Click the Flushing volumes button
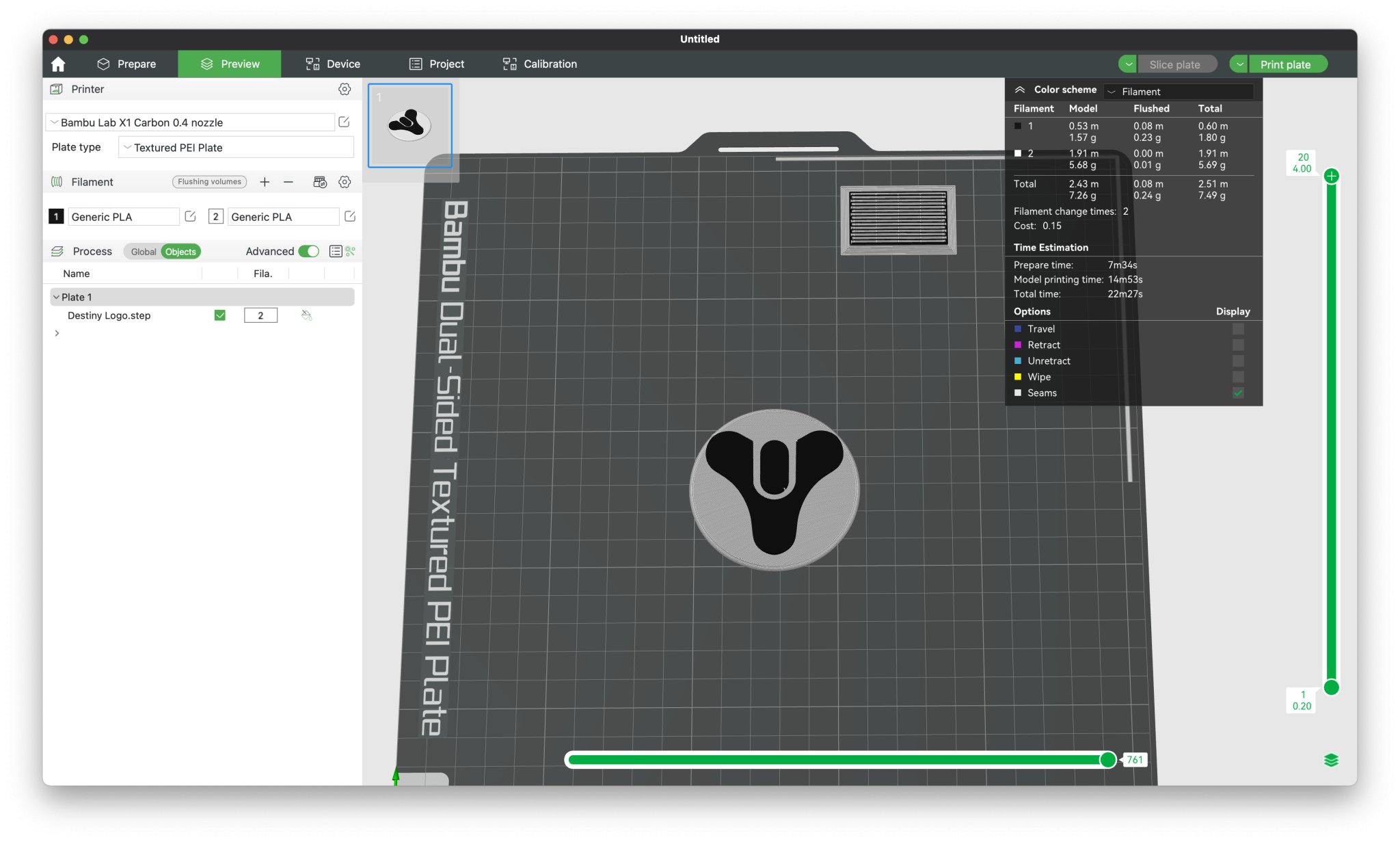This screenshot has width=1400, height=842. [x=209, y=182]
